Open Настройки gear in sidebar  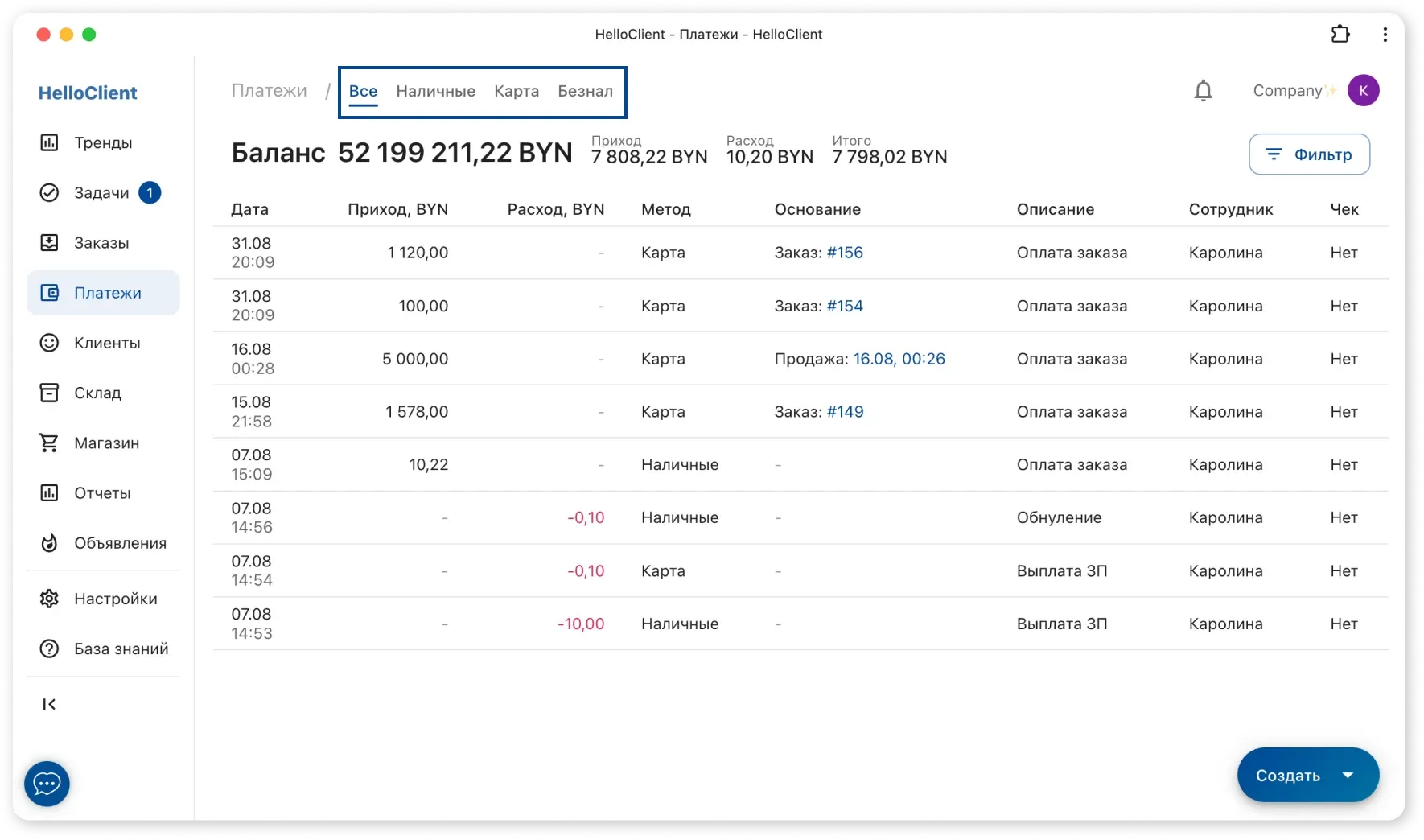(49, 599)
